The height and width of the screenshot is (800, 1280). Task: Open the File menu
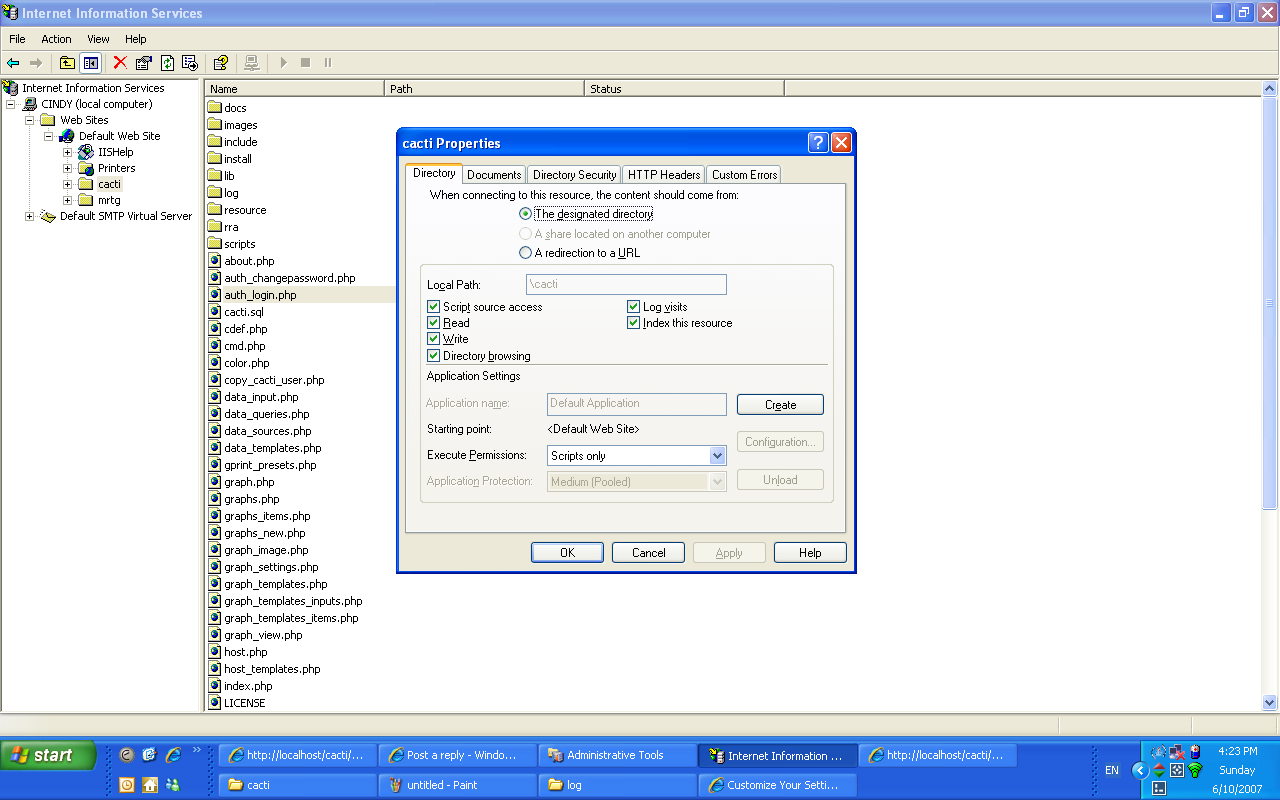[x=17, y=39]
